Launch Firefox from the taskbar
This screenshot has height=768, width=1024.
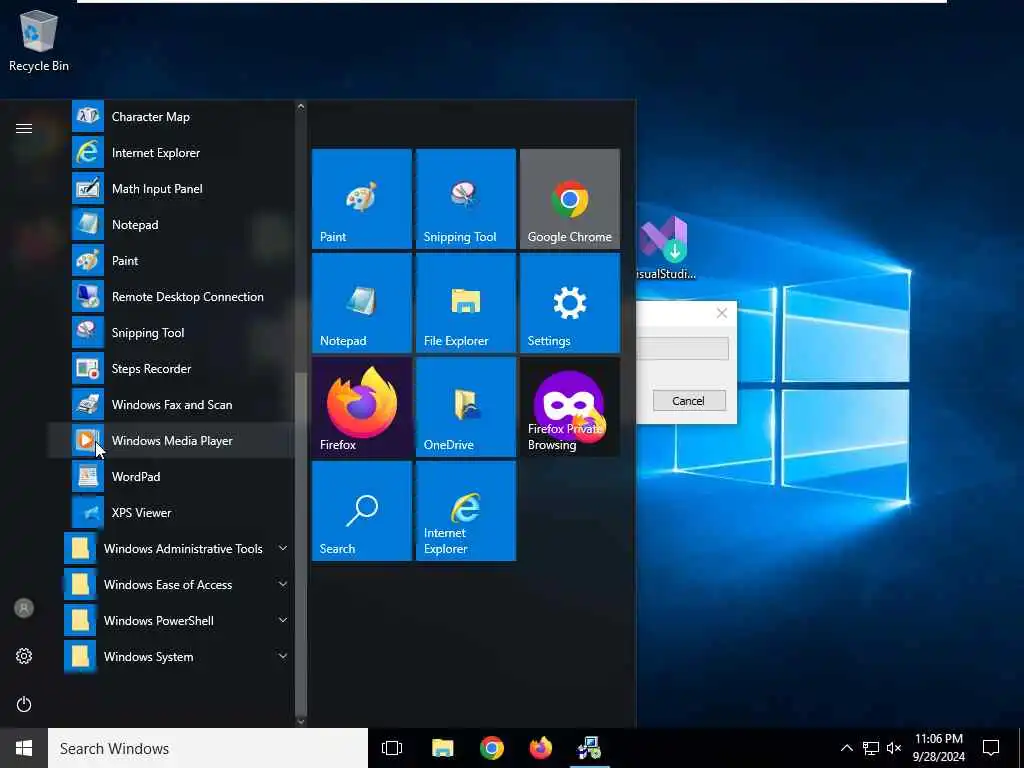click(540, 748)
